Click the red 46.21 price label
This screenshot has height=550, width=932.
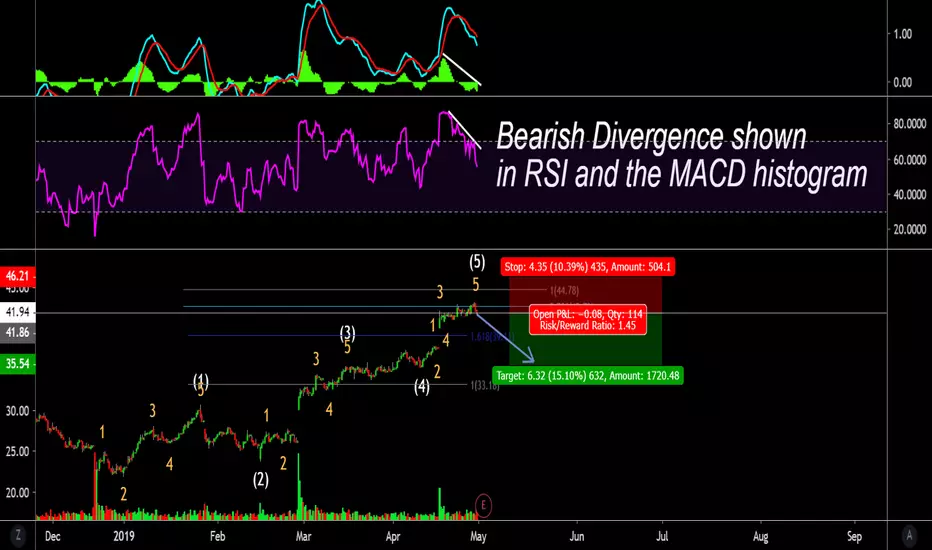pos(17,276)
